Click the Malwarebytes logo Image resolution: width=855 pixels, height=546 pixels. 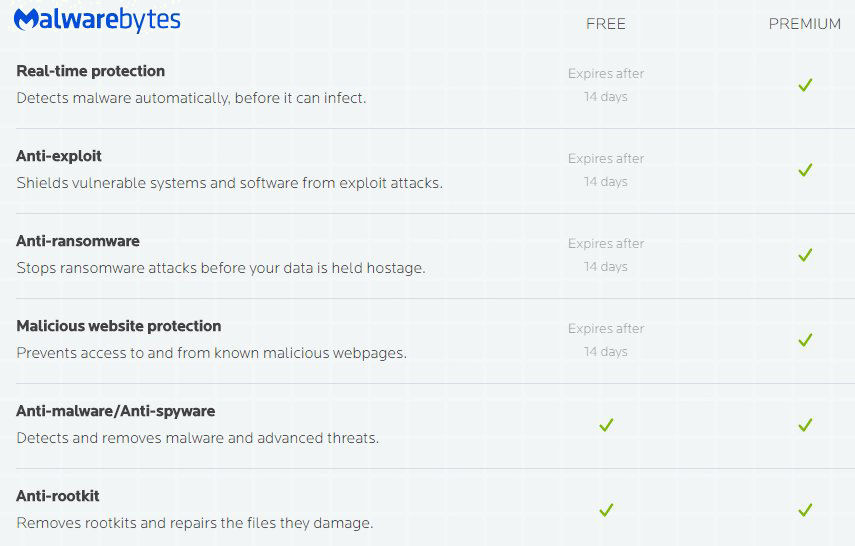tap(97, 19)
